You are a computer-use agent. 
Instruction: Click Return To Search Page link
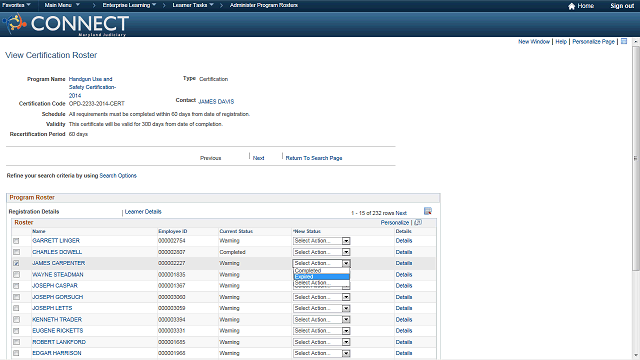pyautogui.click(x=314, y=158)
